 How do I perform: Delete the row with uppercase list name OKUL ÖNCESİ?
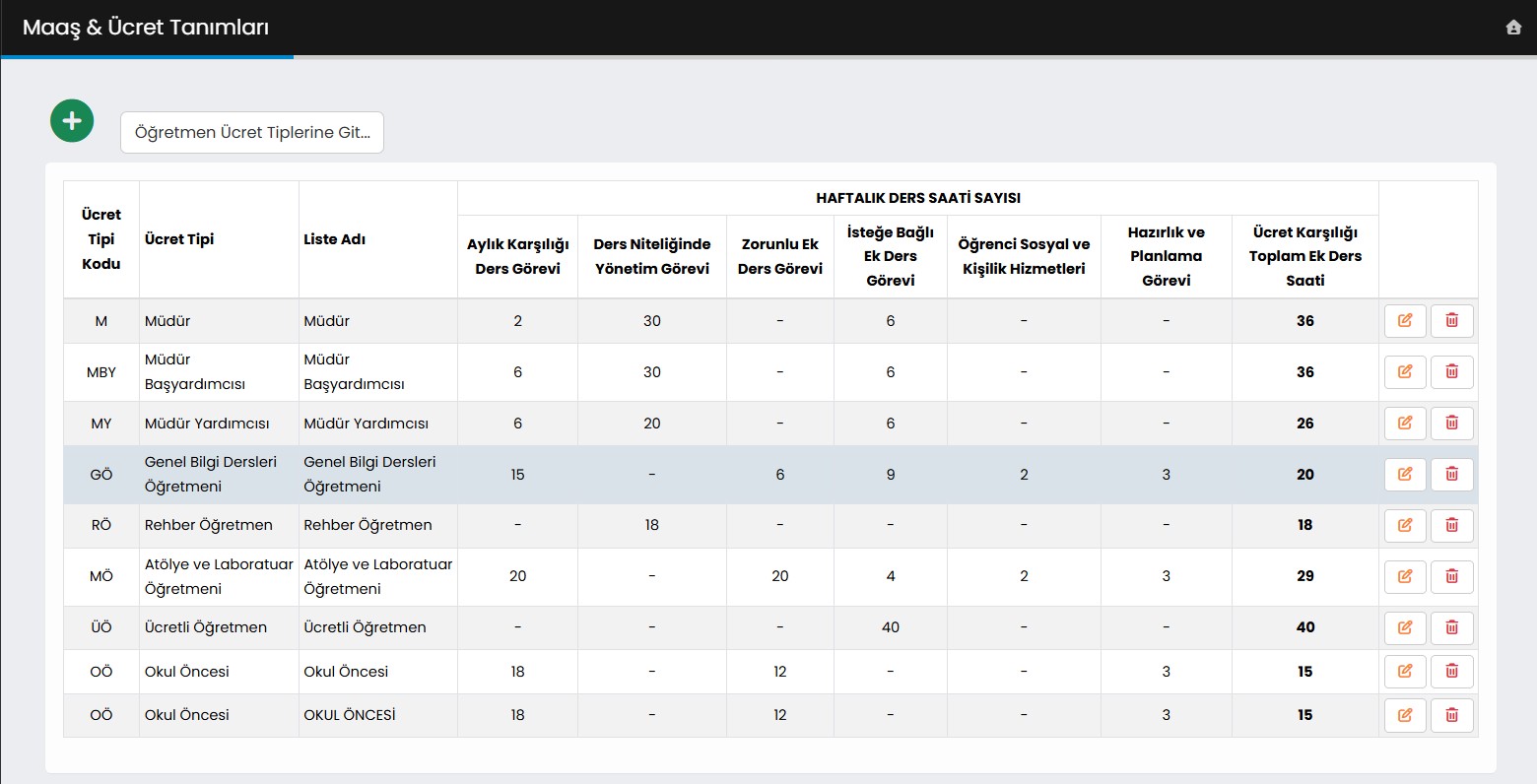(1452, 715)
